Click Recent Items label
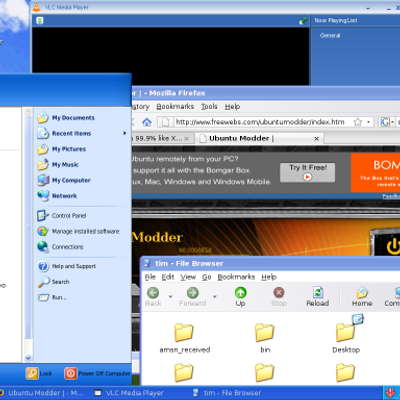400x400 pixels. [71, 133]
